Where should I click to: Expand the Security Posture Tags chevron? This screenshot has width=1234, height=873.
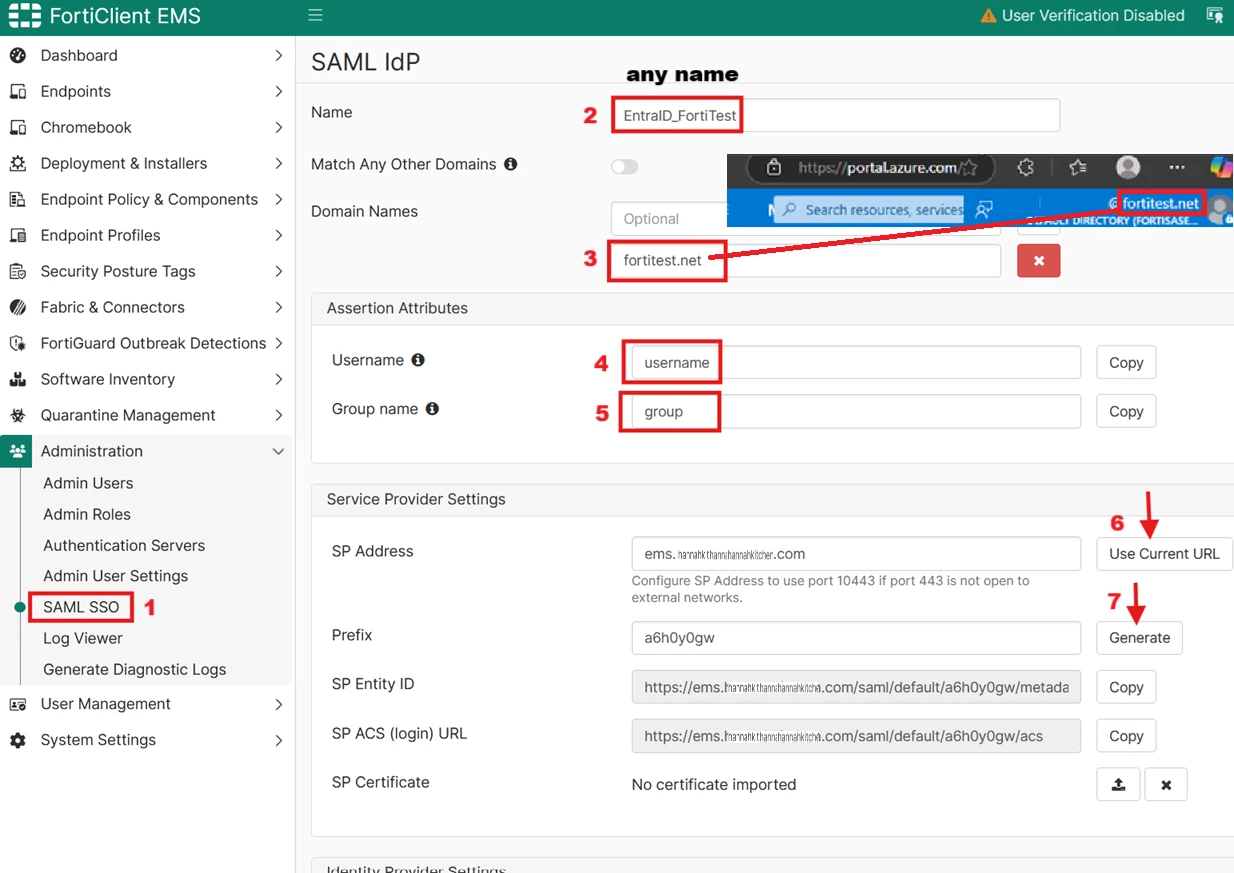(278, 272)
